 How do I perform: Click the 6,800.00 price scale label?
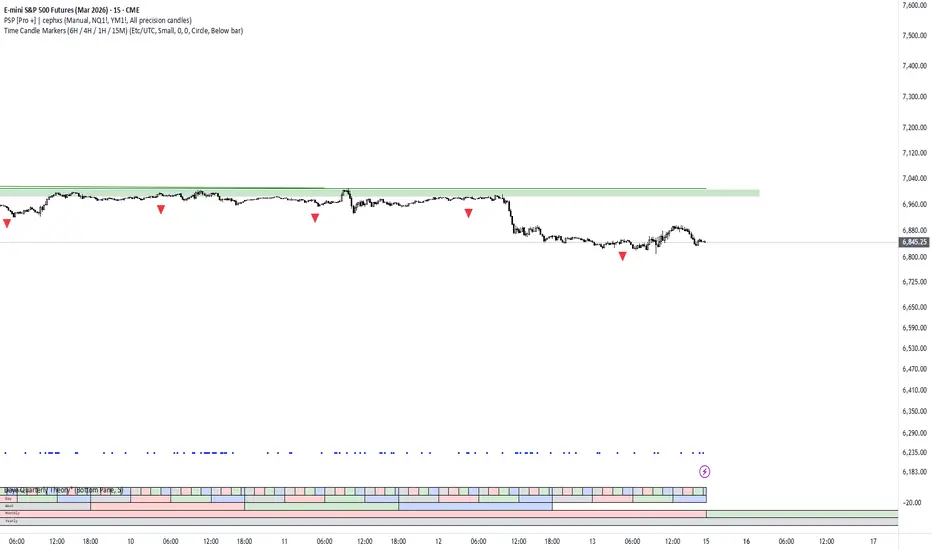[914, 257]
